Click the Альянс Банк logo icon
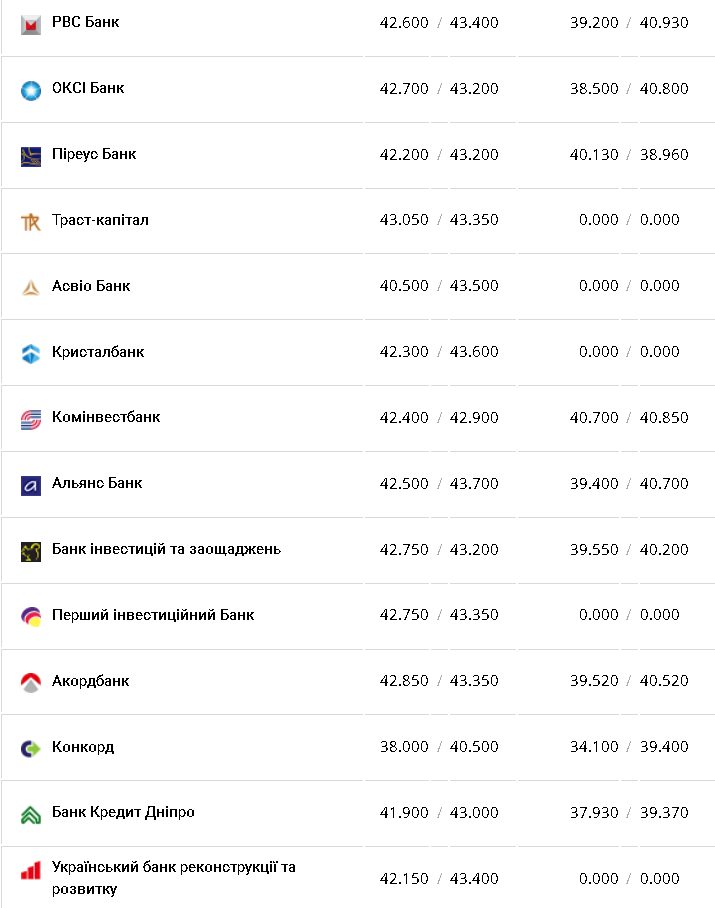715x908 pixels. coord(31,486)
